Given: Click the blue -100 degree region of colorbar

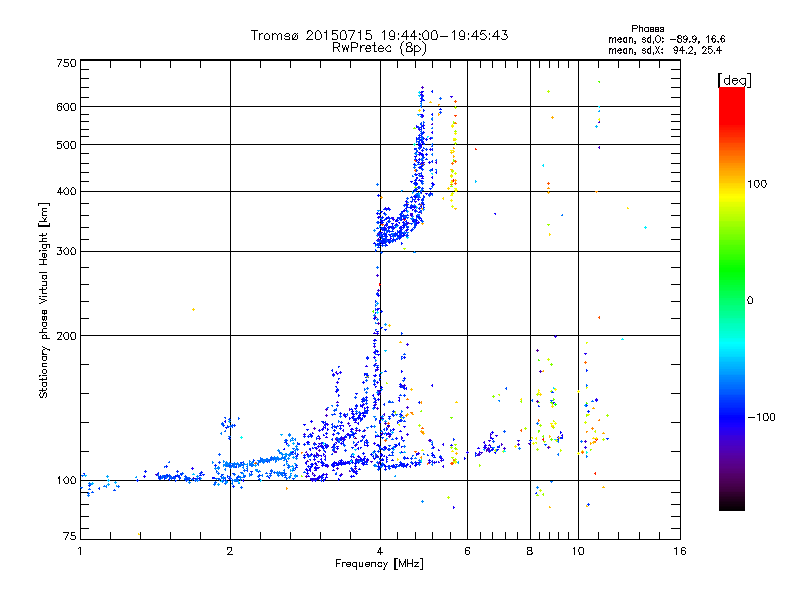Looking at the screenshot, I should pyautogui.click(x=732, y=416).
